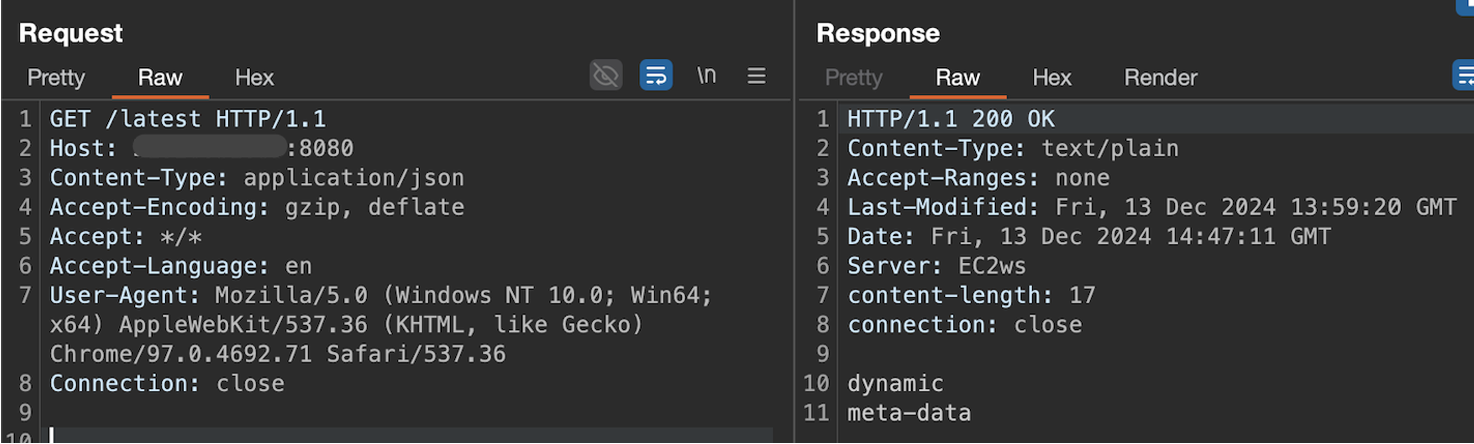Show non-printable characters in Request
The width and height of the screenshot is (1474, 444).
click(707, 76)
